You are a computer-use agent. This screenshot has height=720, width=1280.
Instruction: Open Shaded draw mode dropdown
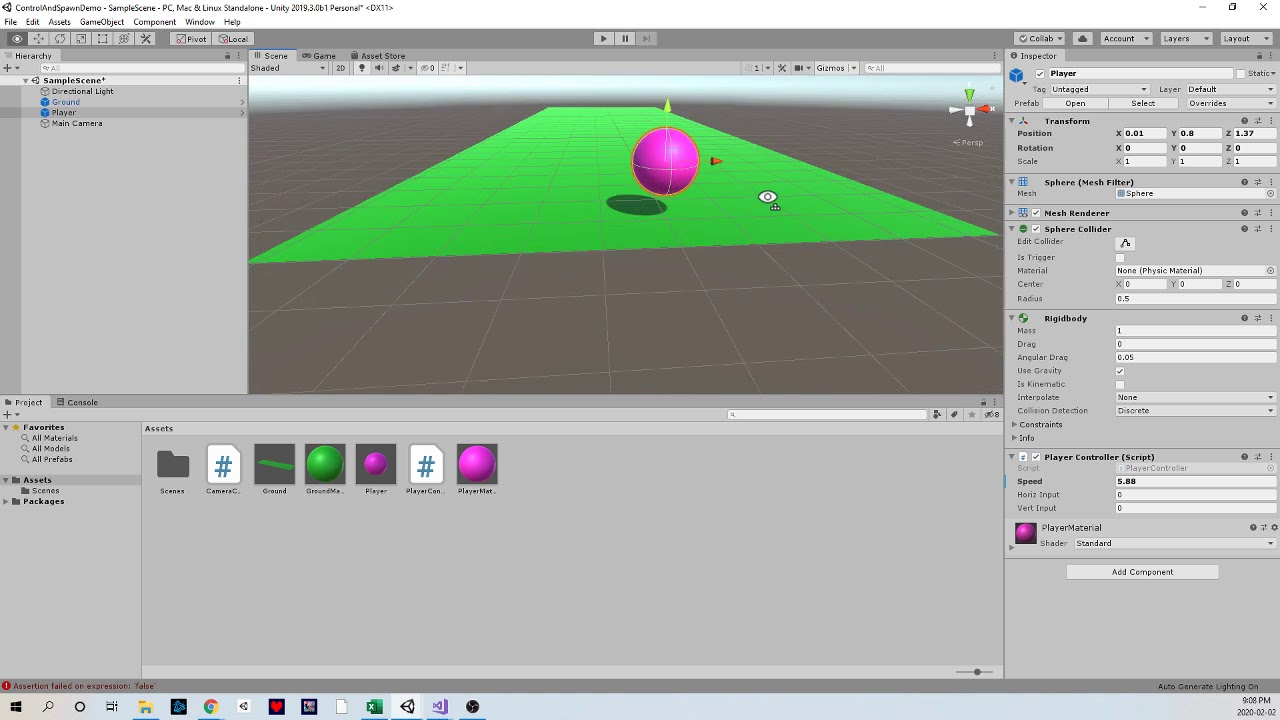(288, 68)
